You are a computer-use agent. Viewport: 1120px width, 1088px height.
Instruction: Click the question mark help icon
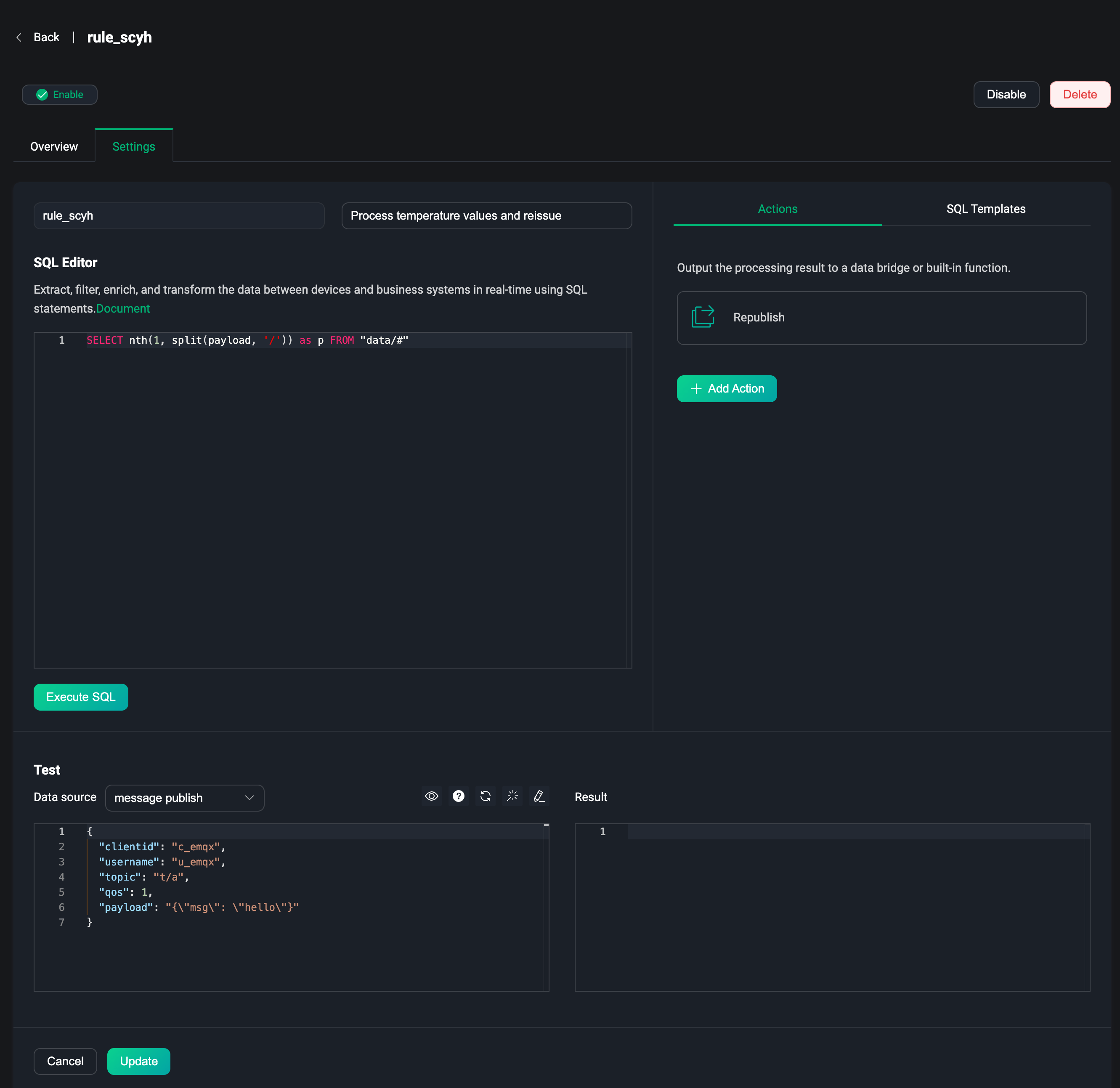[x=458, y=796]
